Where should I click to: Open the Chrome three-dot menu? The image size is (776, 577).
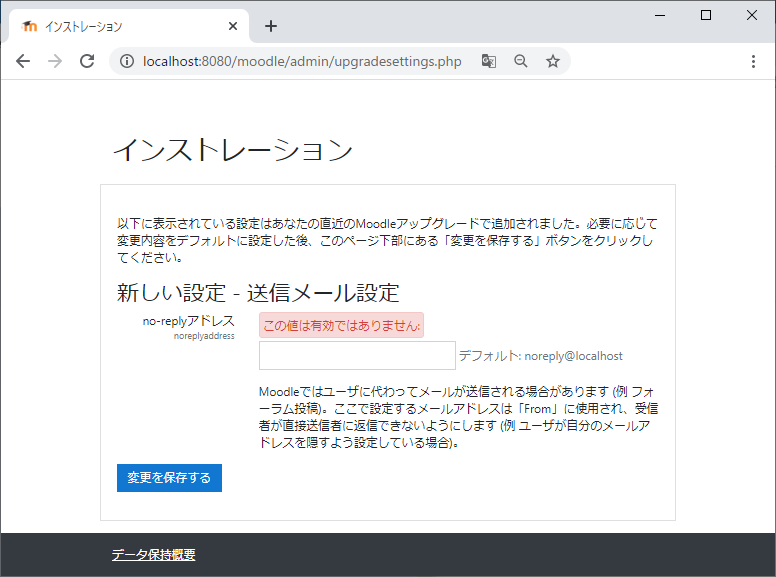[x=753, y=61]
